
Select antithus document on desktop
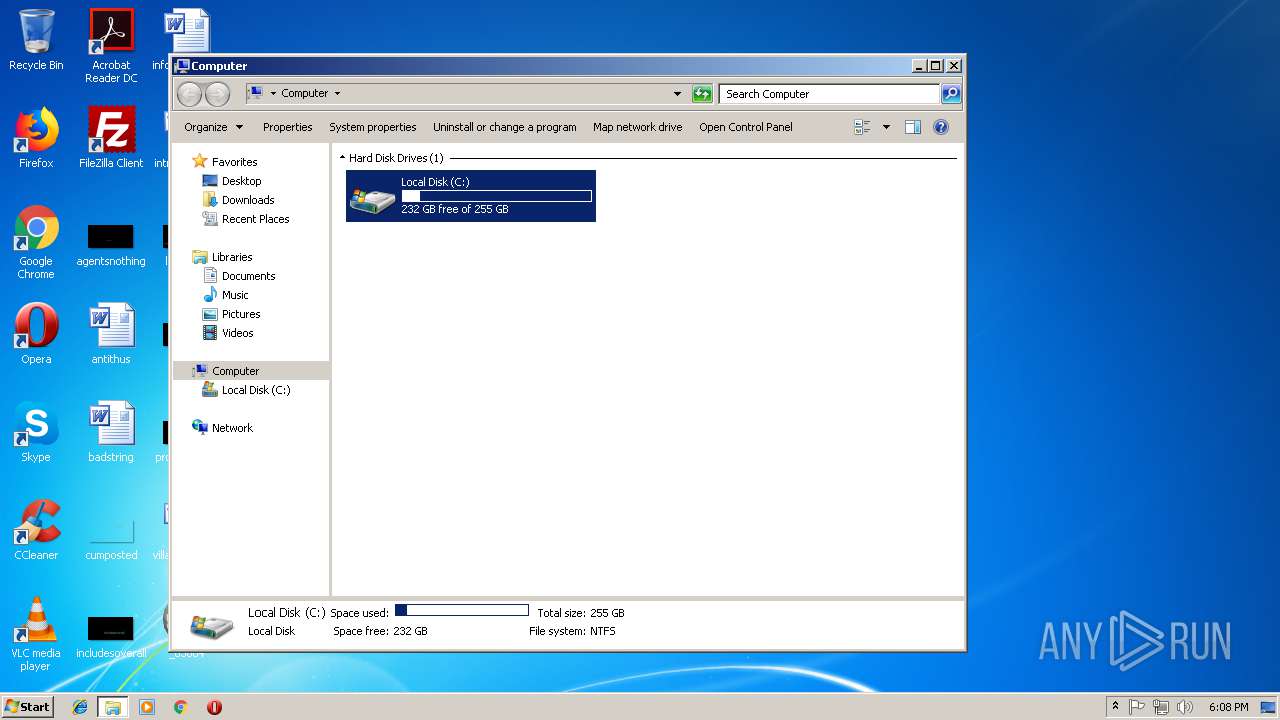(111, 334)
